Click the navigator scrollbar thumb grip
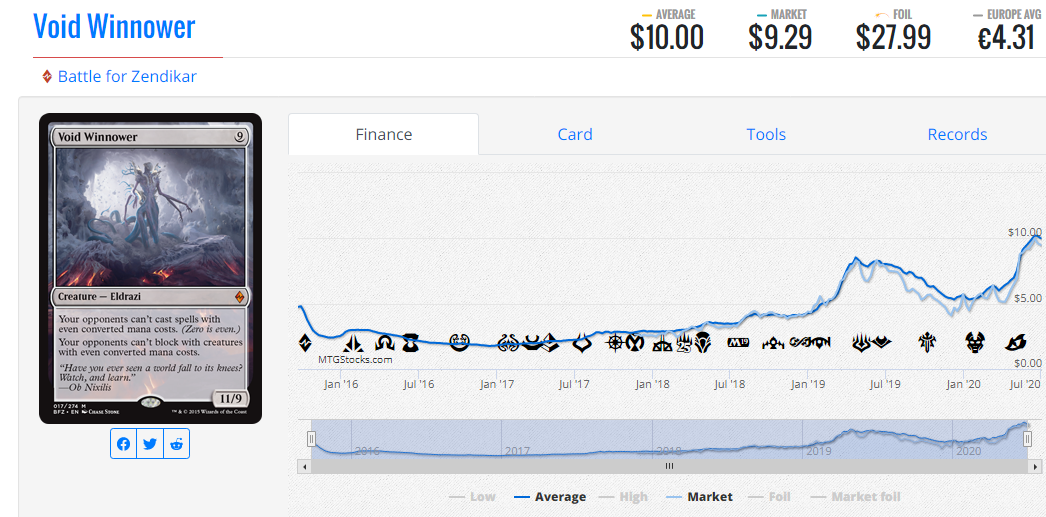The width and height of the screenshot is (1046, 517). click(669, 466)
